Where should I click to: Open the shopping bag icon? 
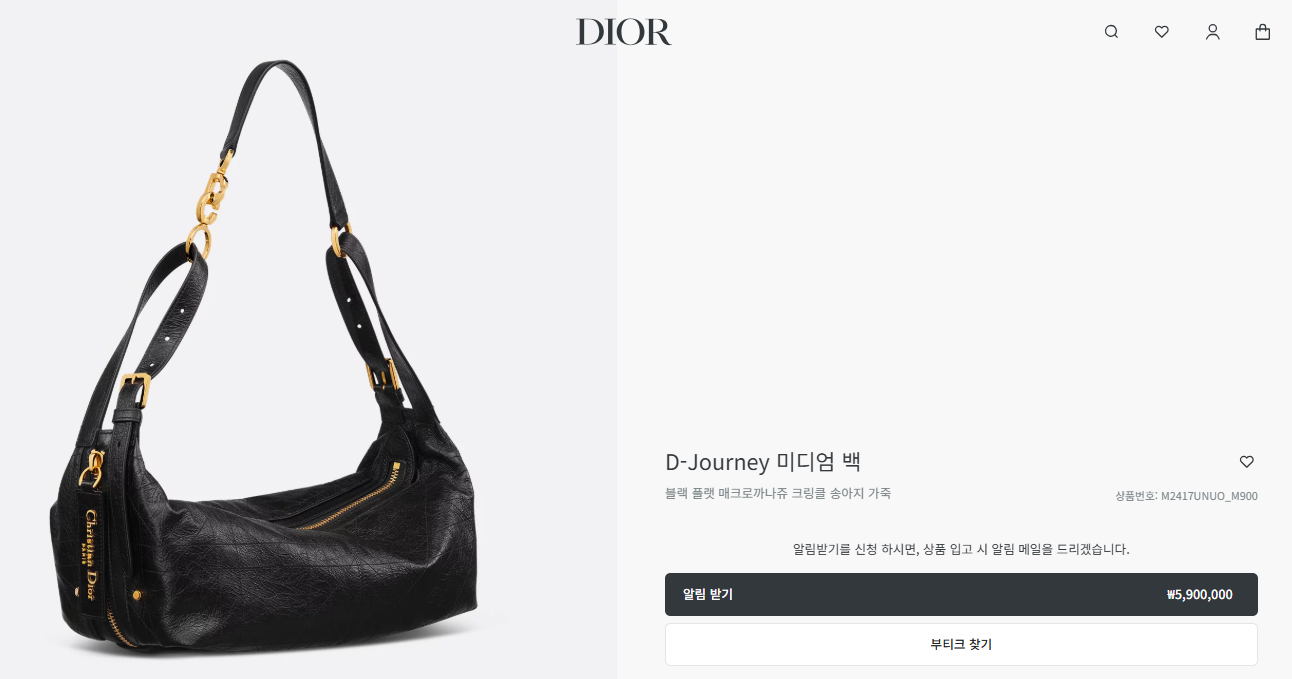tap(1263, 32)
